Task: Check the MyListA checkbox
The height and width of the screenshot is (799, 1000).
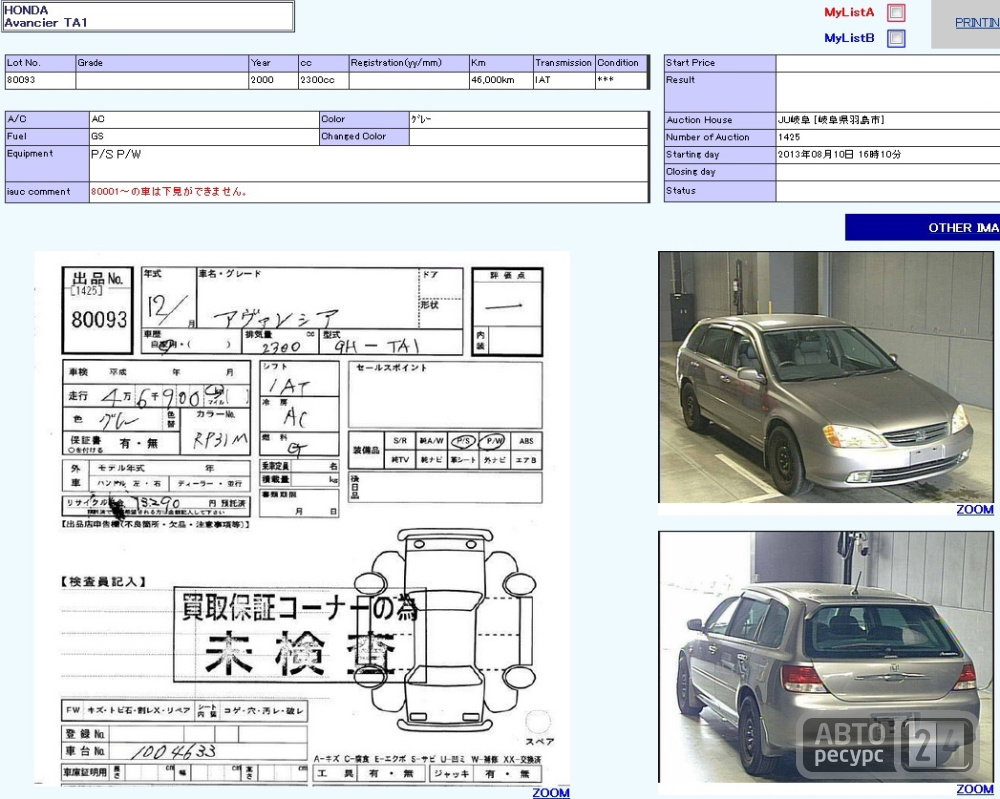Action: coord(896,13)
